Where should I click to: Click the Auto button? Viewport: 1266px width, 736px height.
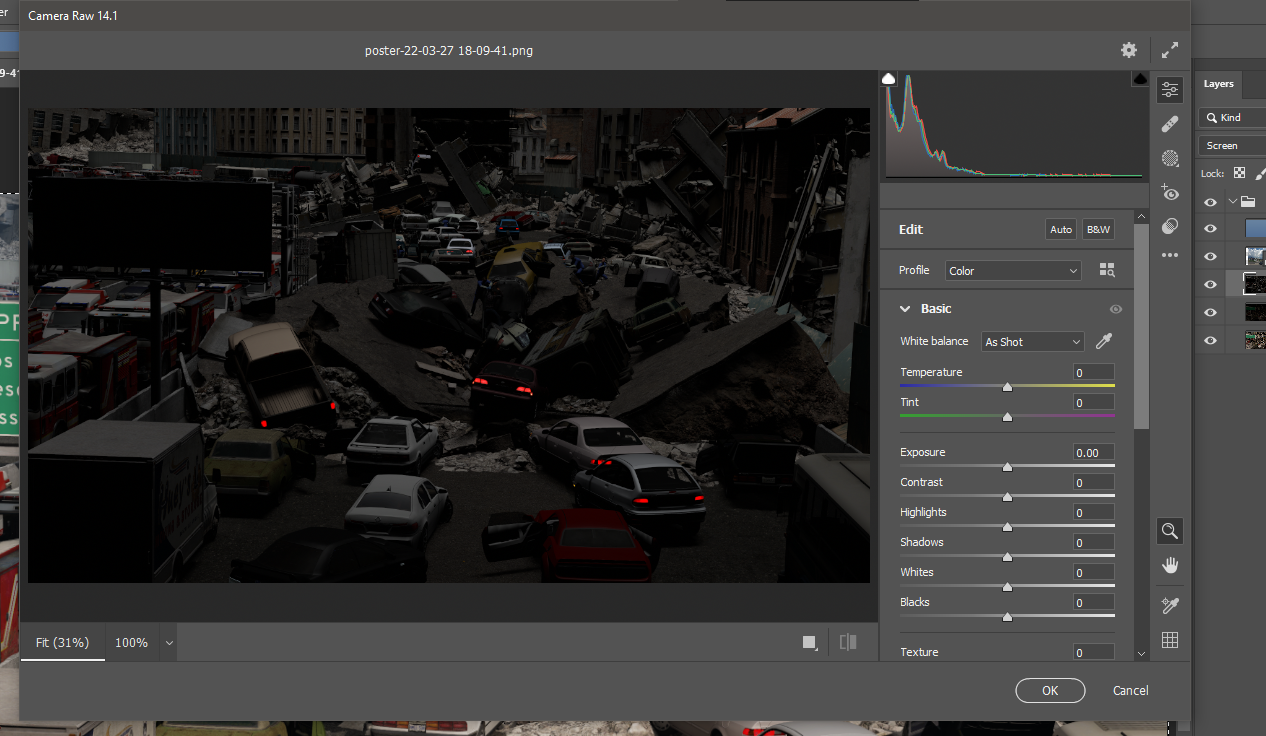pos(1060,230)
